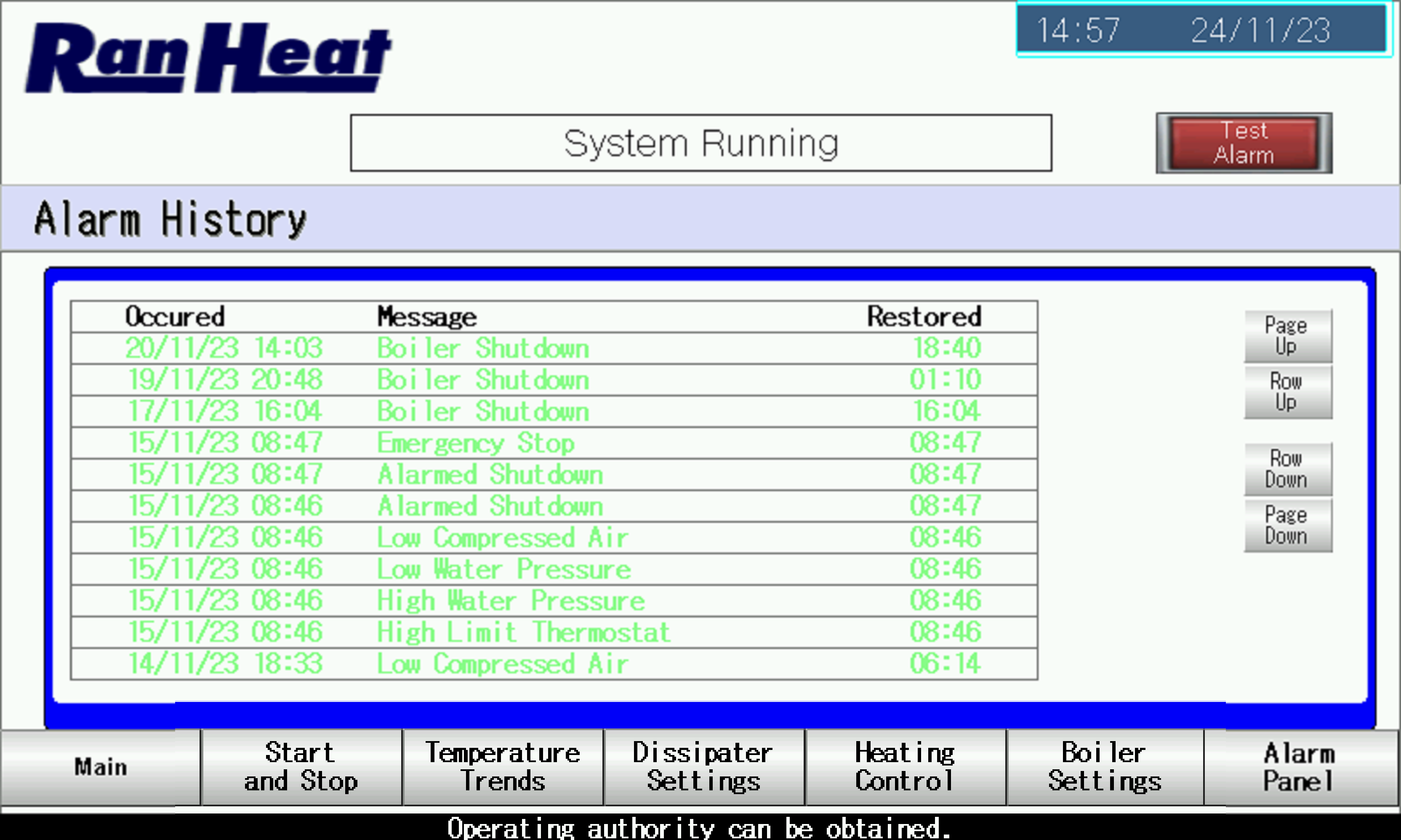Click the Page Down button
The width and height of the screenshot is (1401, 840).
(1287, 525)
